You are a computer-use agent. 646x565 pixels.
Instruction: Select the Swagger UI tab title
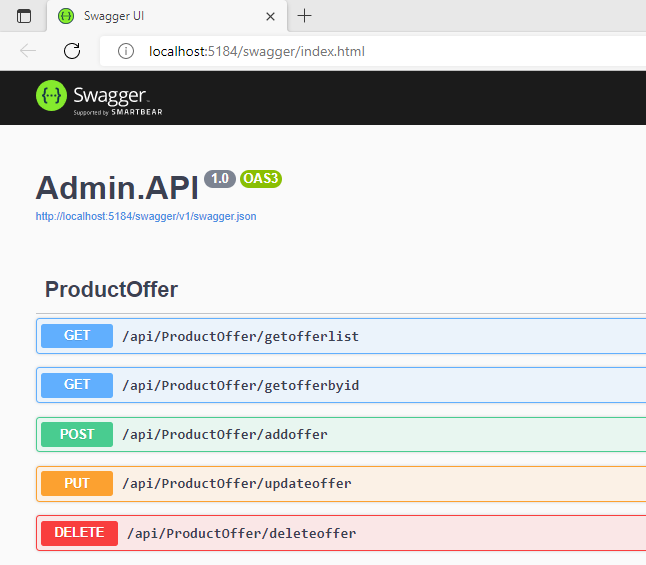114,16
